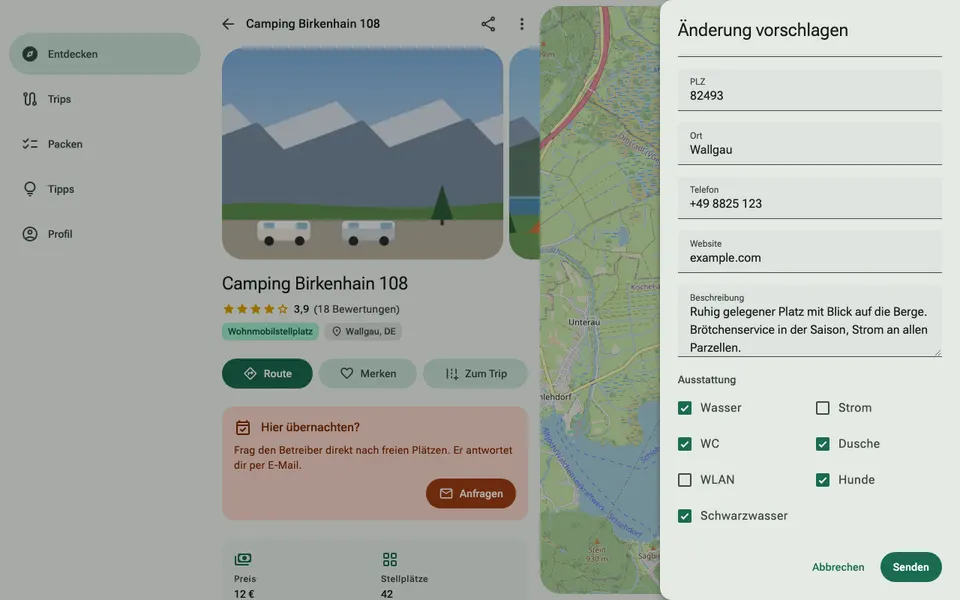960x600 pixels.
Task: Switch to Trips in the sidebar
Action: point(105,99)
